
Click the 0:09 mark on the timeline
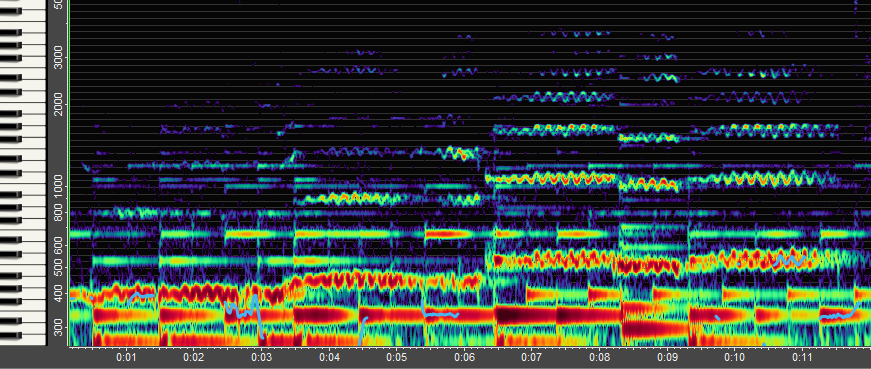(x=667, y=357)
